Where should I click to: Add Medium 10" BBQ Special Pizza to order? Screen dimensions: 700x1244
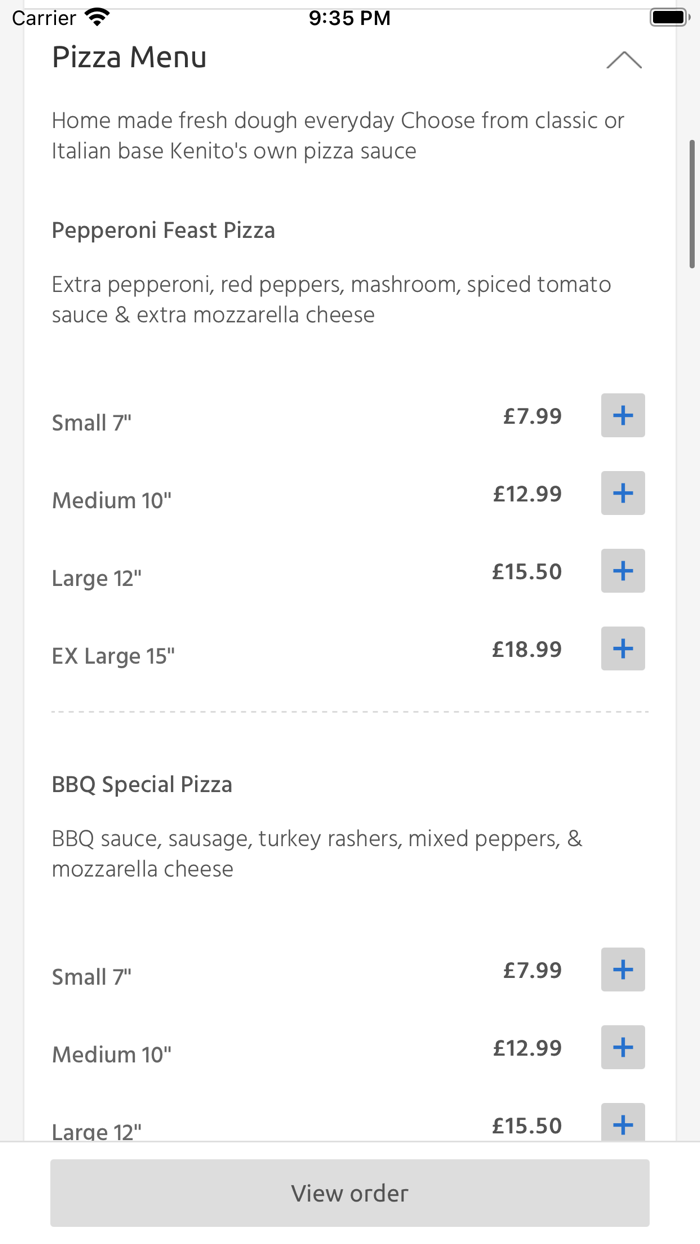(x=622, y=1047)
